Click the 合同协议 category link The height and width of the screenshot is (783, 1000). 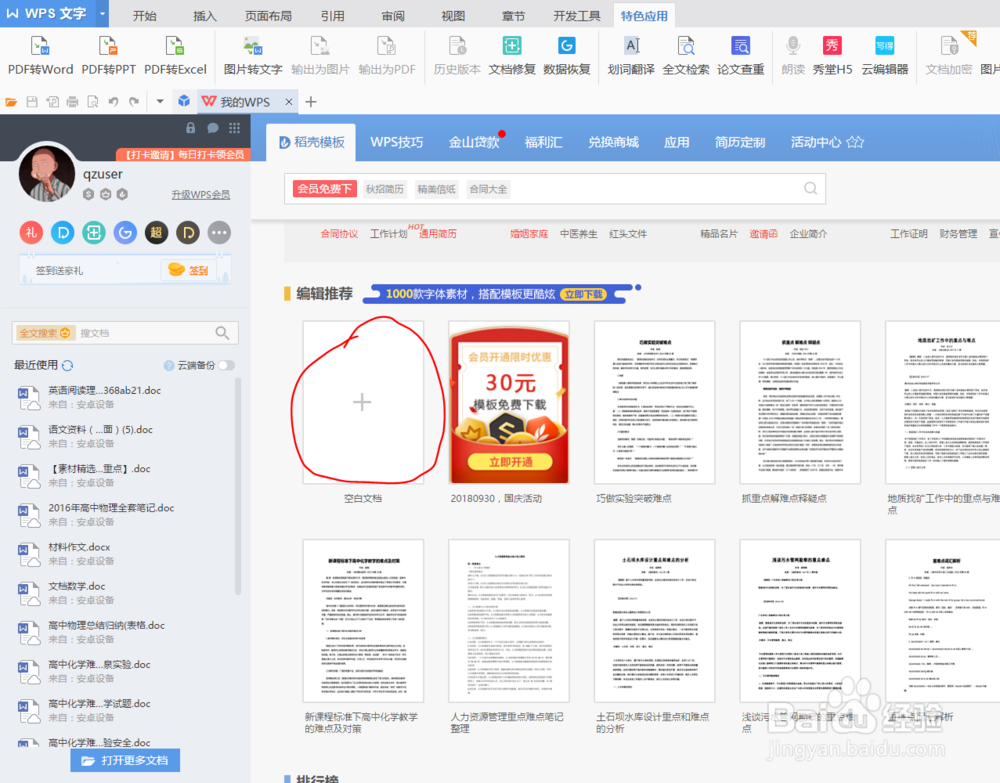click(x=339, y=234)
